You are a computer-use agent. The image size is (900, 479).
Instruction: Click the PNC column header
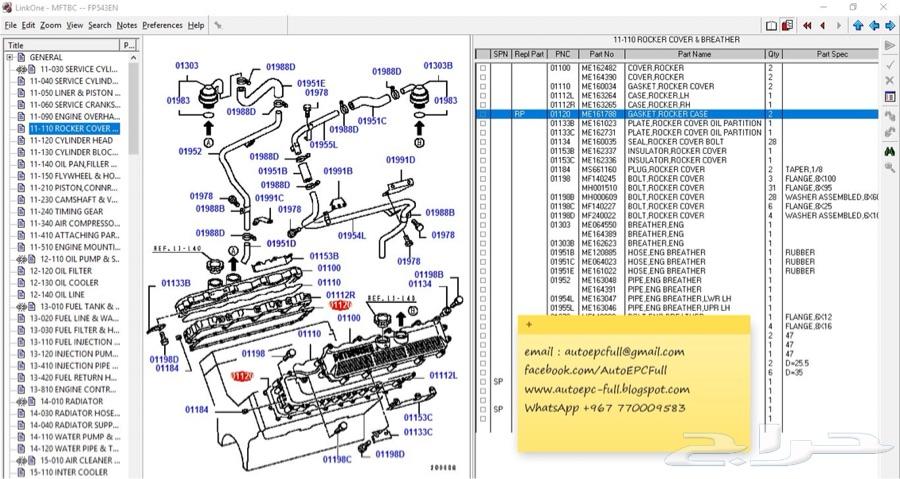click(562, 54)
